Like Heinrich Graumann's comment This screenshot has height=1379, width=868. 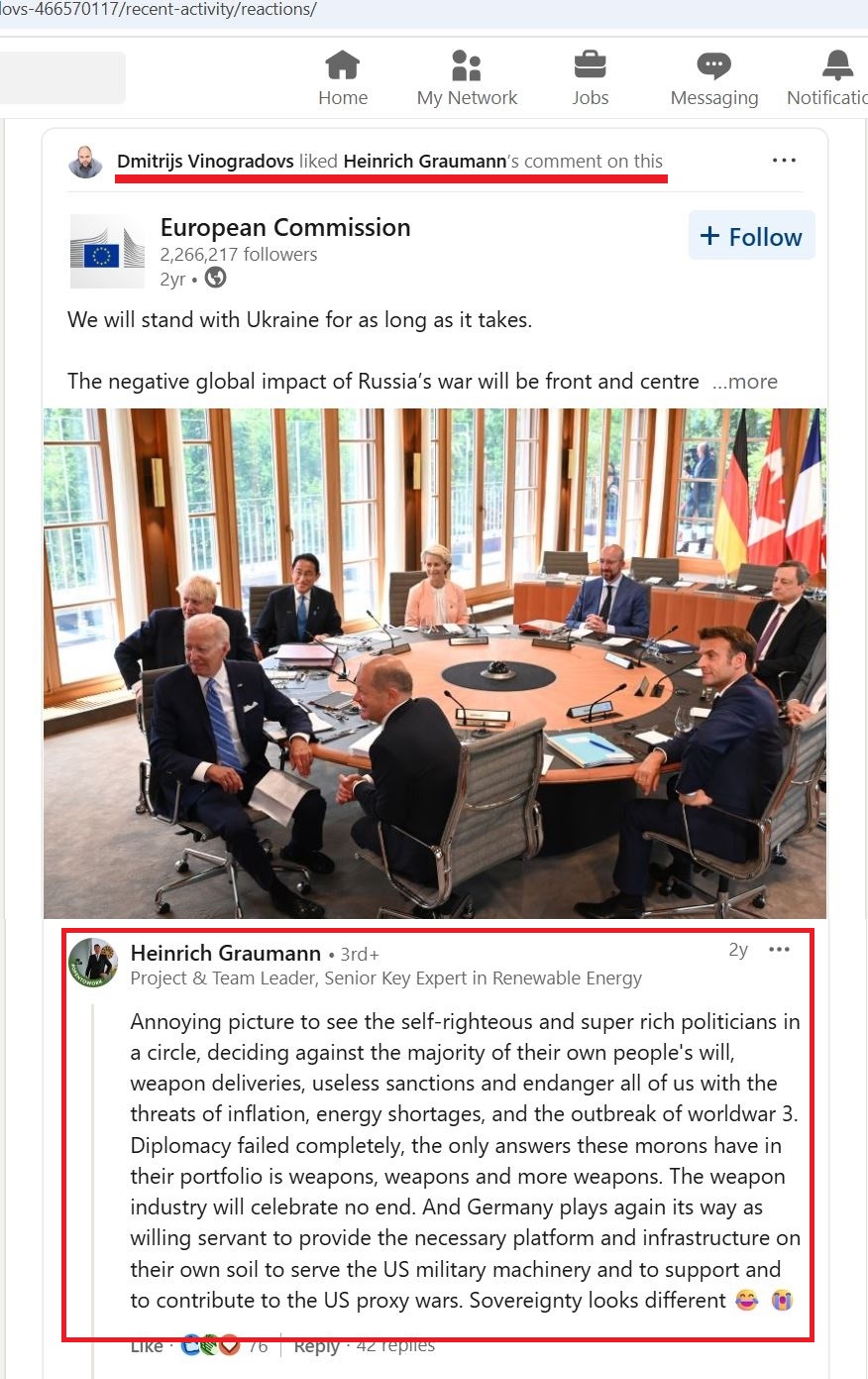[x=147, y=1346]
